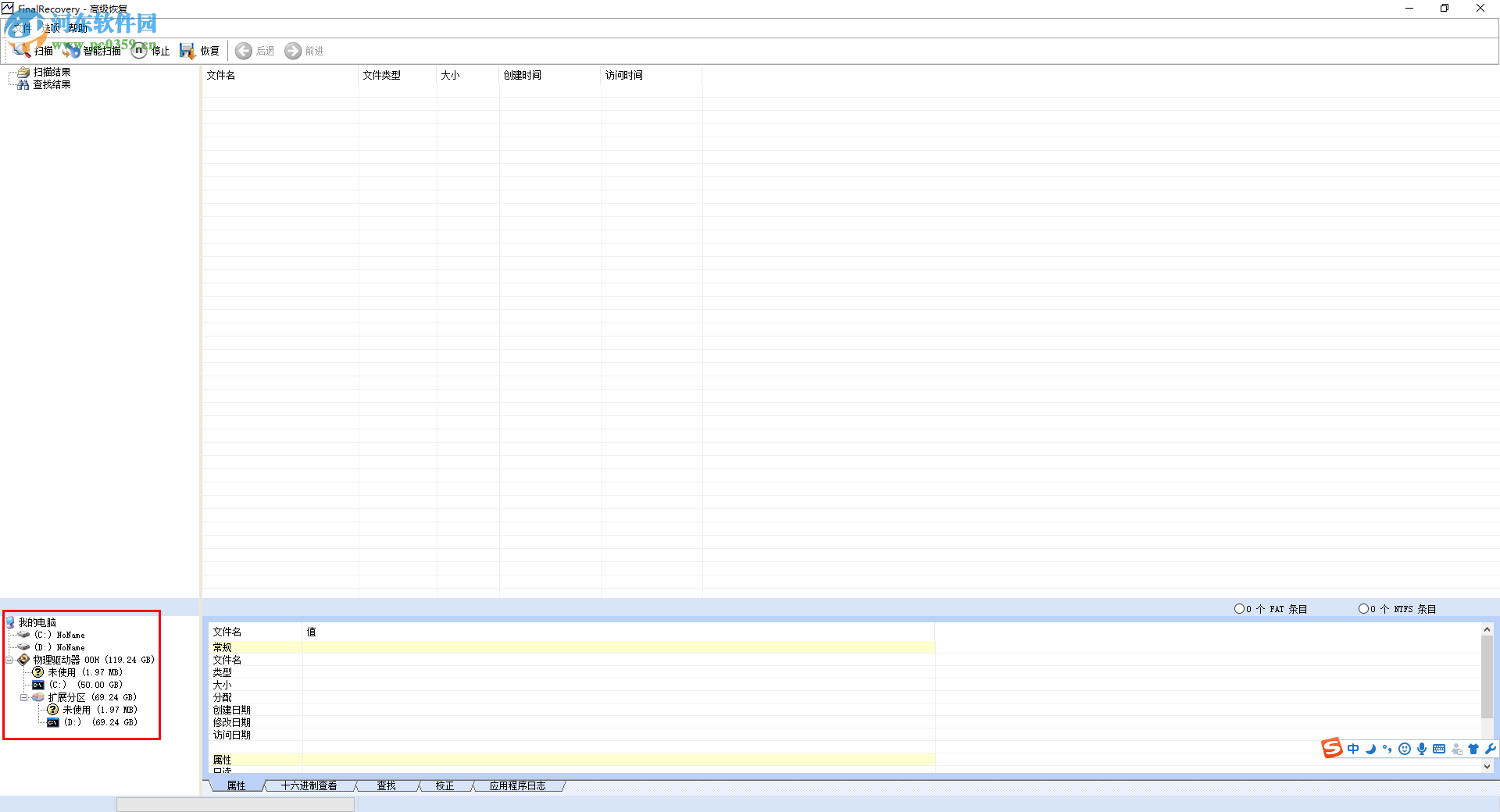Click the 扩展分区 pie icon
Screen dimensions: 1500x812
click(38, 697)
